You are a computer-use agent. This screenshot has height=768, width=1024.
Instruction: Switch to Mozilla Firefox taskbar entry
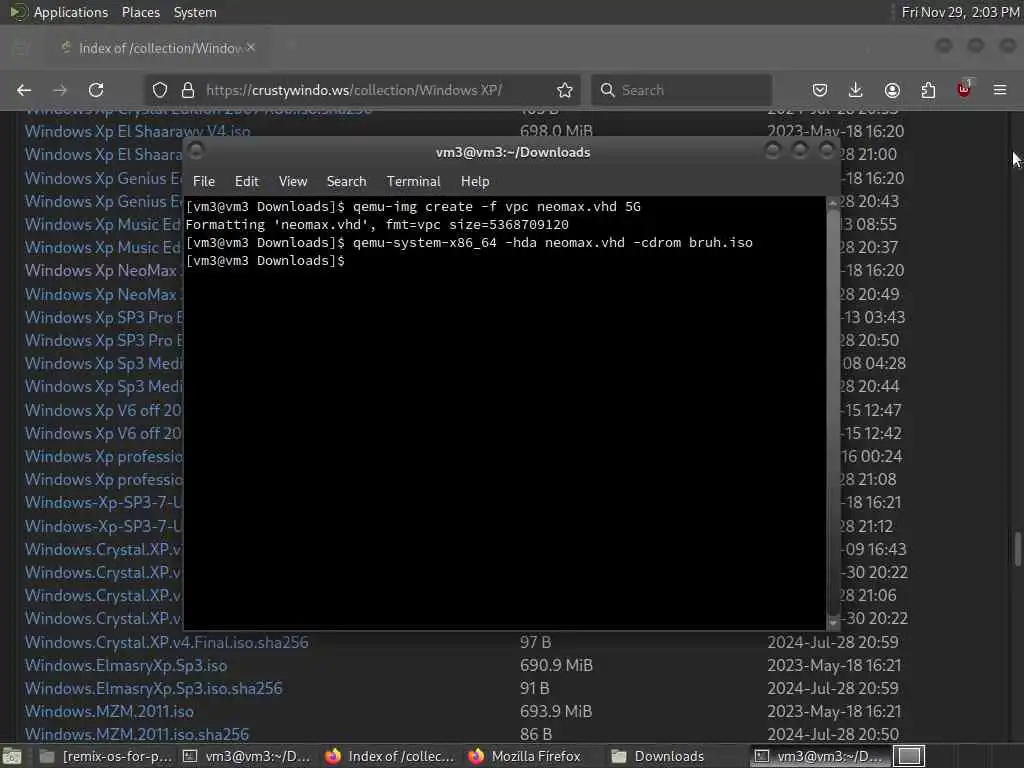click(x=526, y=756)
